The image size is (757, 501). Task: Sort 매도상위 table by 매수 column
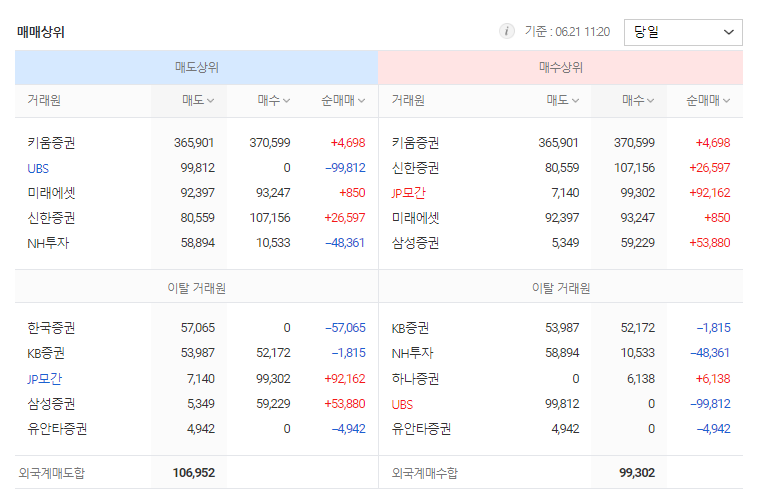pyautogui.click(x=273, y=100)
